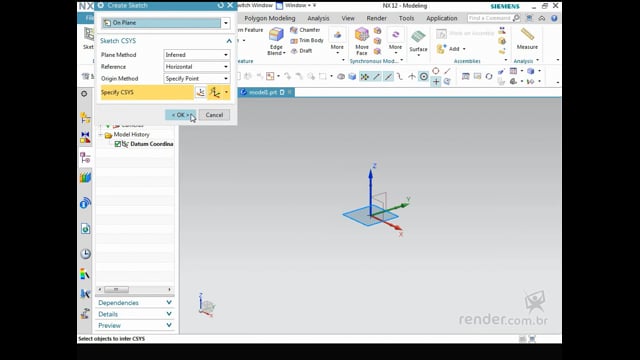Open the History clock sidebar tab
640x360 pixels.
85,254
